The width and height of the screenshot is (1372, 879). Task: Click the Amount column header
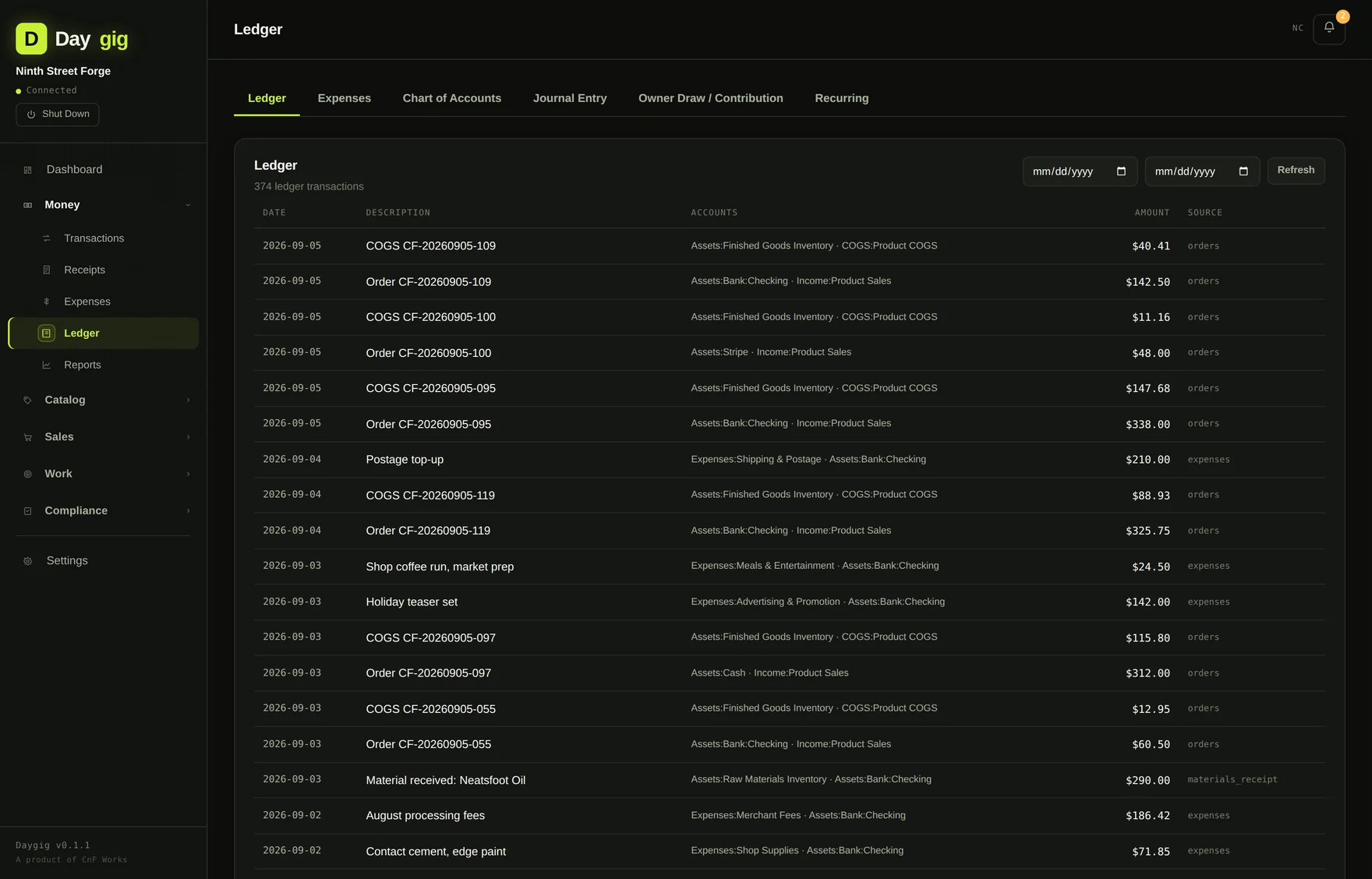[x=1152, y=213]
